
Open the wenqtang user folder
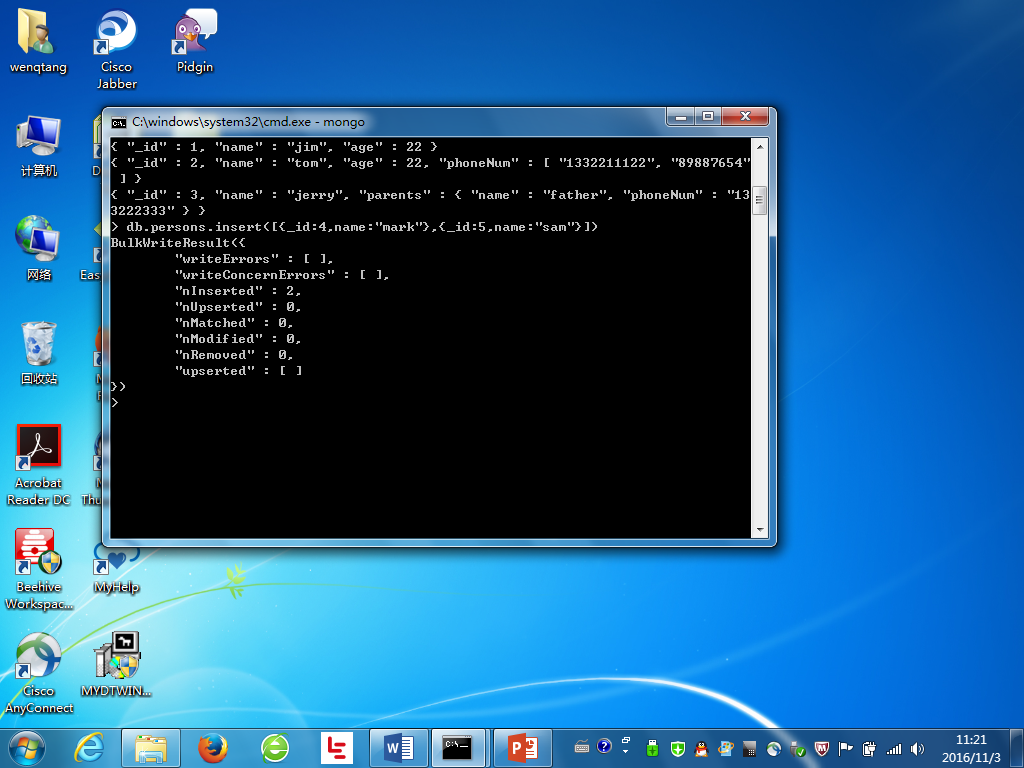tap(38, 41)
